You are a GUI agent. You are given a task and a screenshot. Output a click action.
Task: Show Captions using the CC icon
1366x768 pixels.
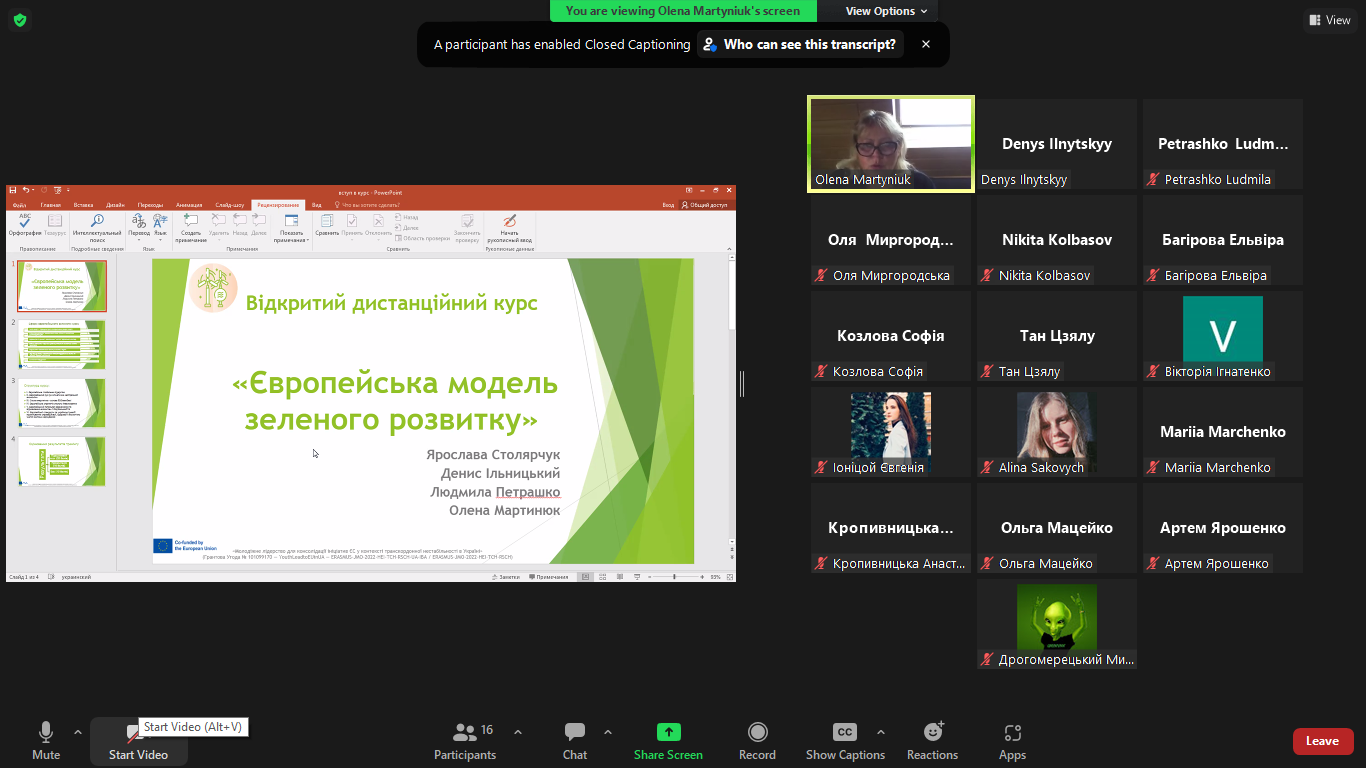click(x=845, y=732)
